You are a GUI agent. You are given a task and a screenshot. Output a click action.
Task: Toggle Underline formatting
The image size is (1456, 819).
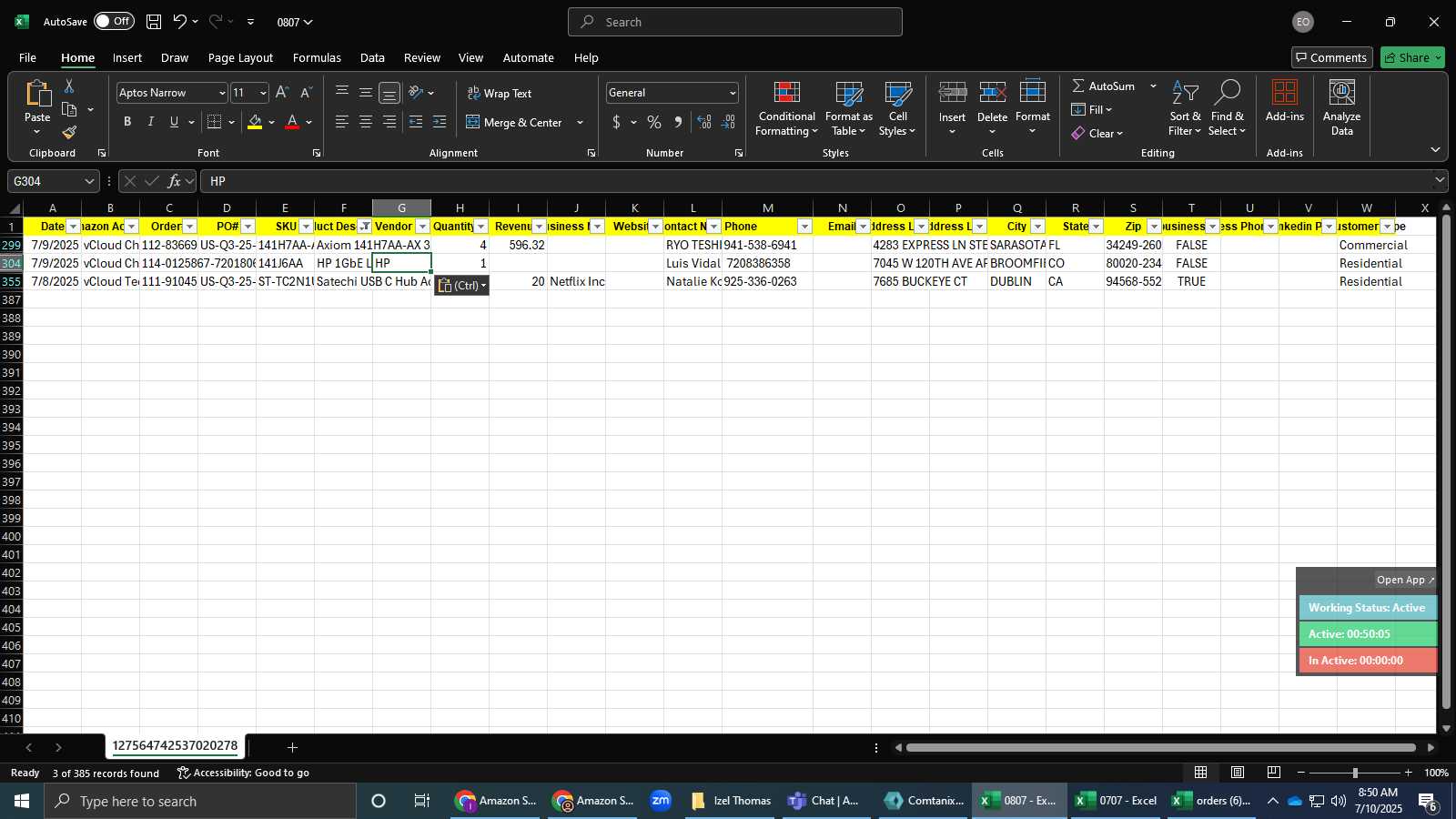(174, 122)
